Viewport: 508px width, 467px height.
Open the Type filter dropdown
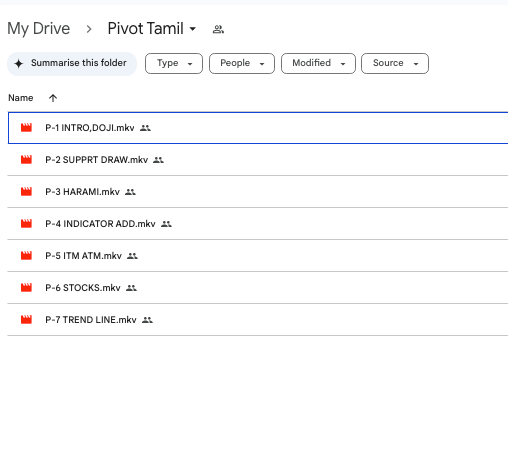(174, 63)
